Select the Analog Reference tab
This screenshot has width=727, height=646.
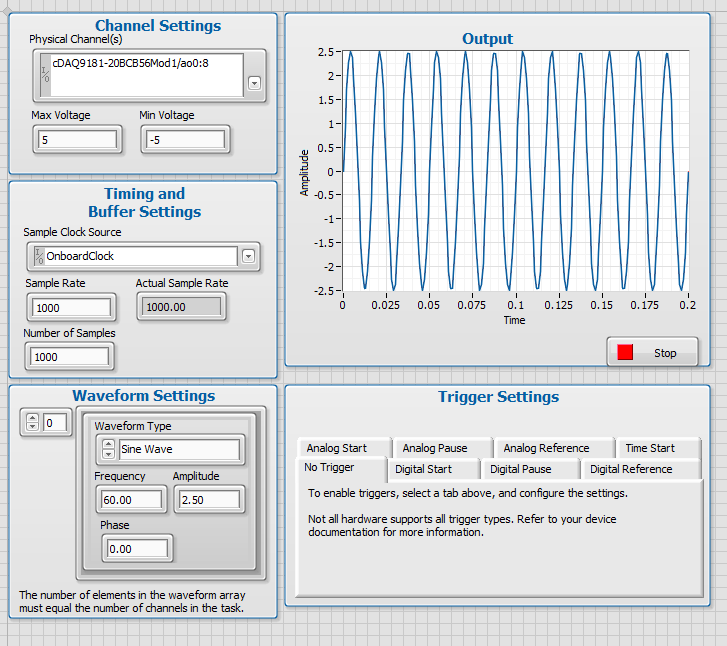coord(546,448)
